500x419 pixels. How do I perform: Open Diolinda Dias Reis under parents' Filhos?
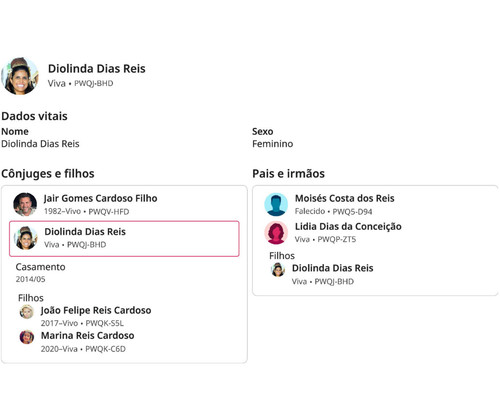coord(333,268)
